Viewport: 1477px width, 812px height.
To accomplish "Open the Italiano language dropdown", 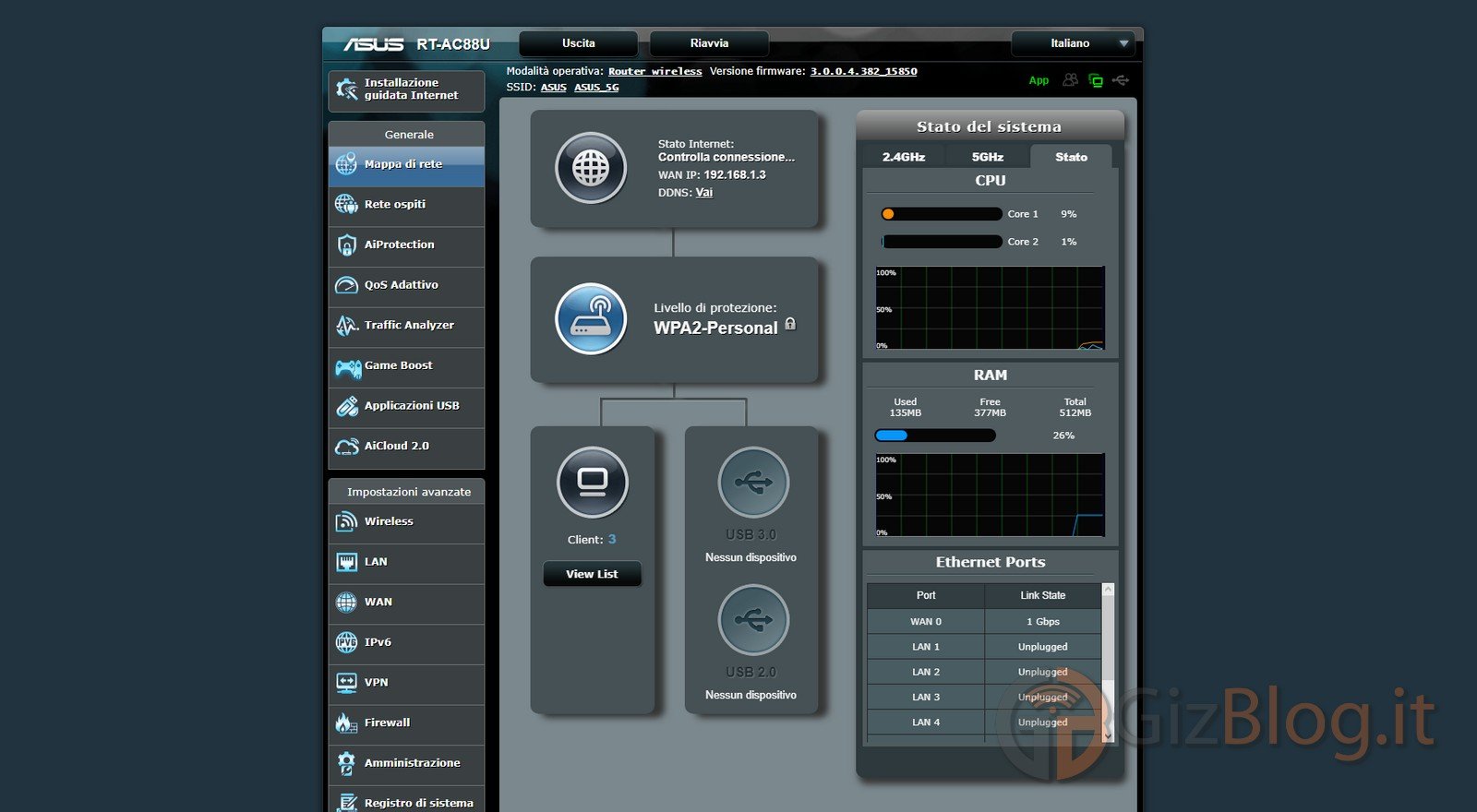I will pos(1072,43).
